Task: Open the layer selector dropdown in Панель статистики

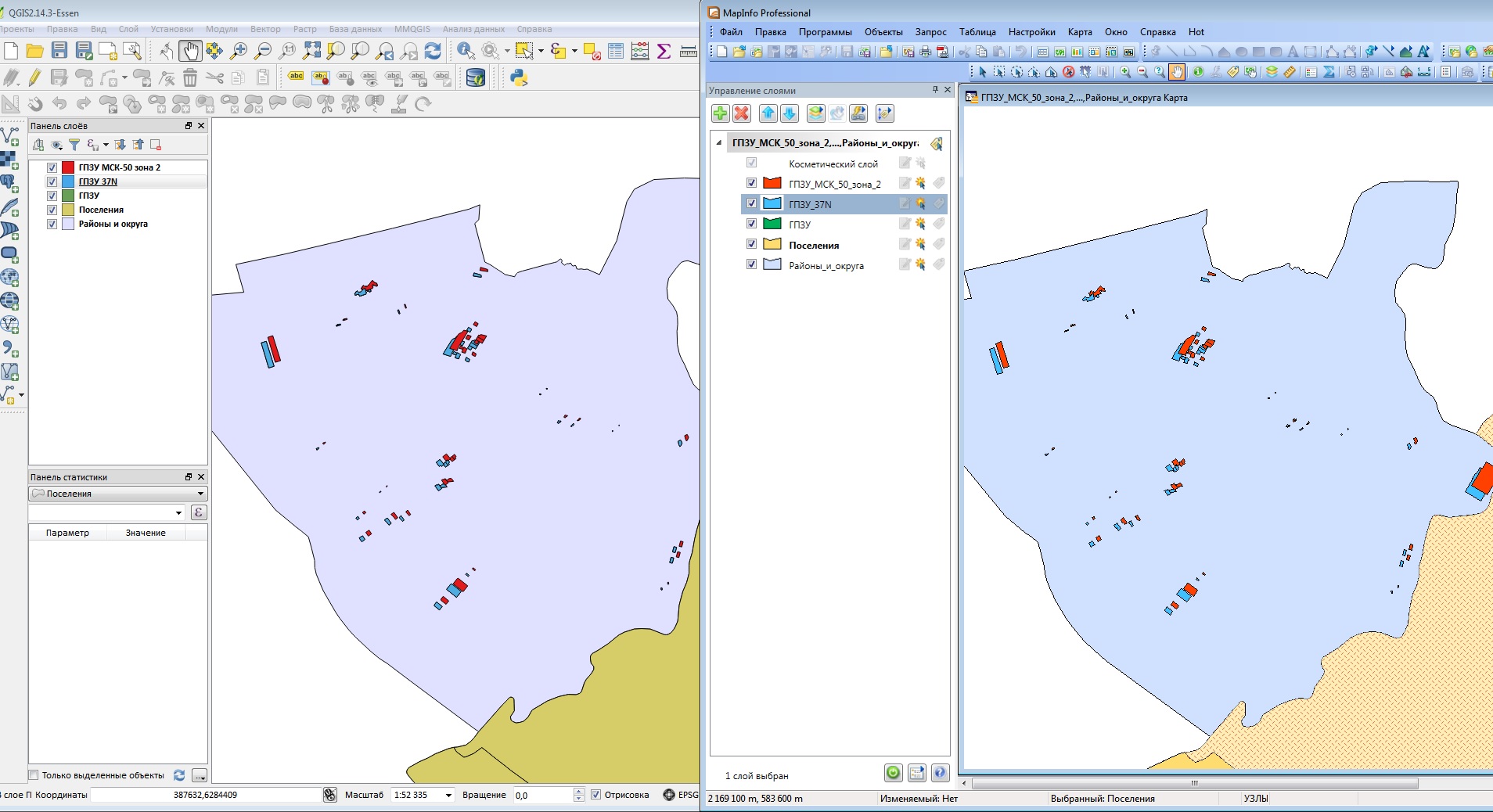Action: (201, 494)
